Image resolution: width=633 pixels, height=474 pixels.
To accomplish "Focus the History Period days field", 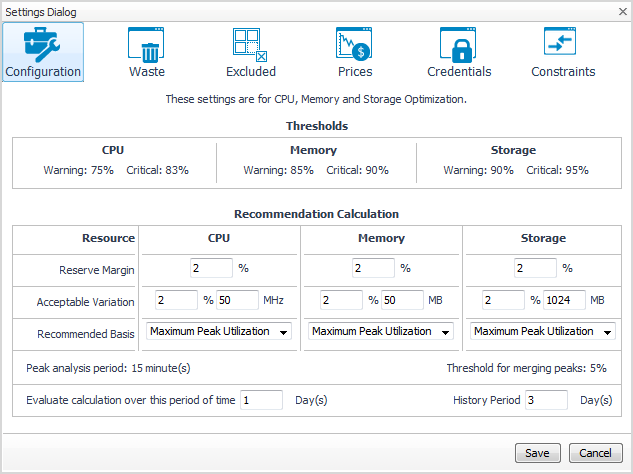I will coord(546,400).
